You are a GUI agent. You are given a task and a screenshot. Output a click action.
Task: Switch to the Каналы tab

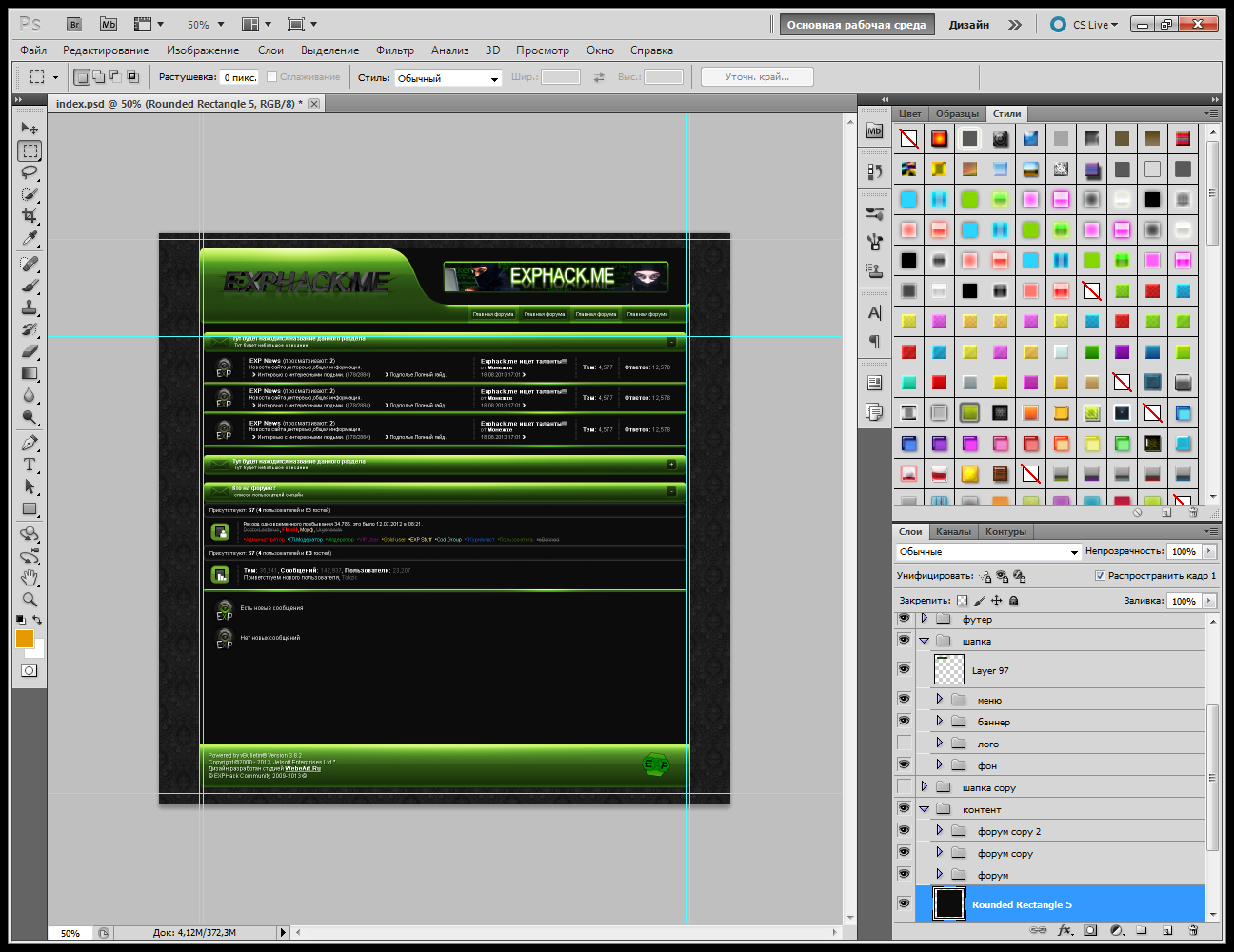(953, 531)
